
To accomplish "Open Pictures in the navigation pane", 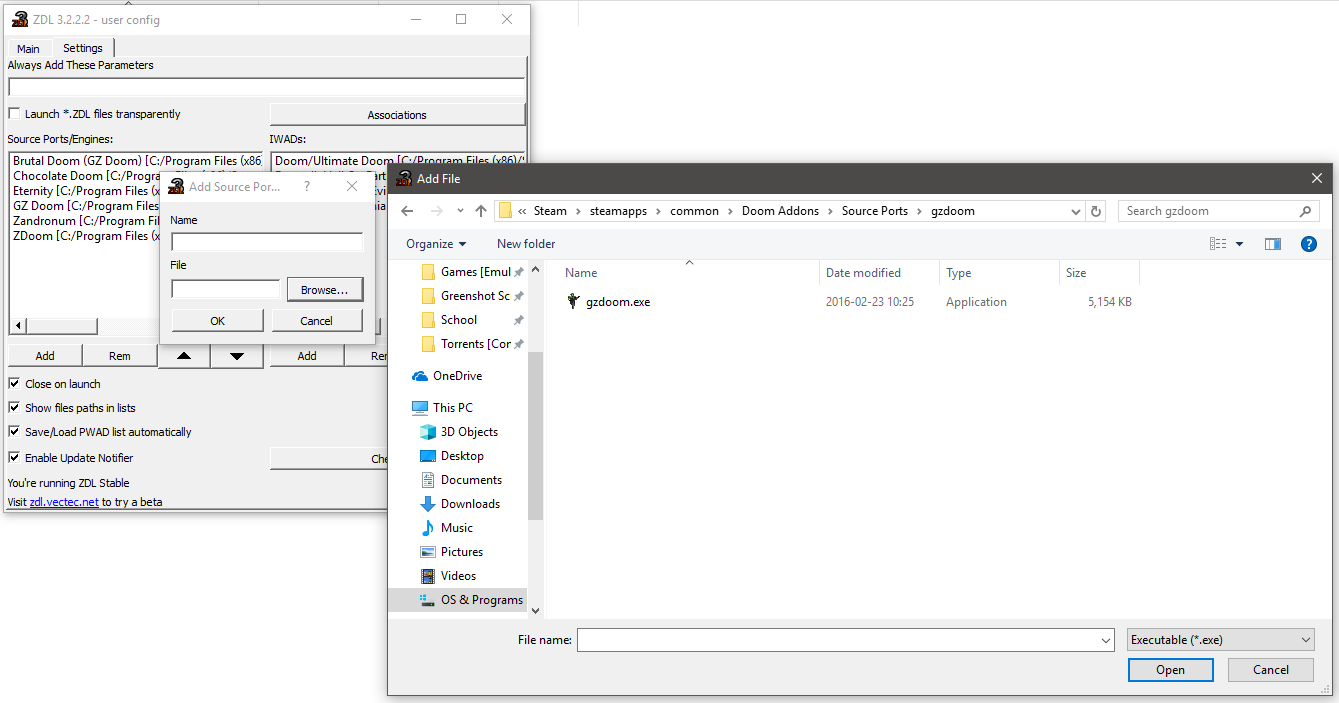I will [462, 552].
